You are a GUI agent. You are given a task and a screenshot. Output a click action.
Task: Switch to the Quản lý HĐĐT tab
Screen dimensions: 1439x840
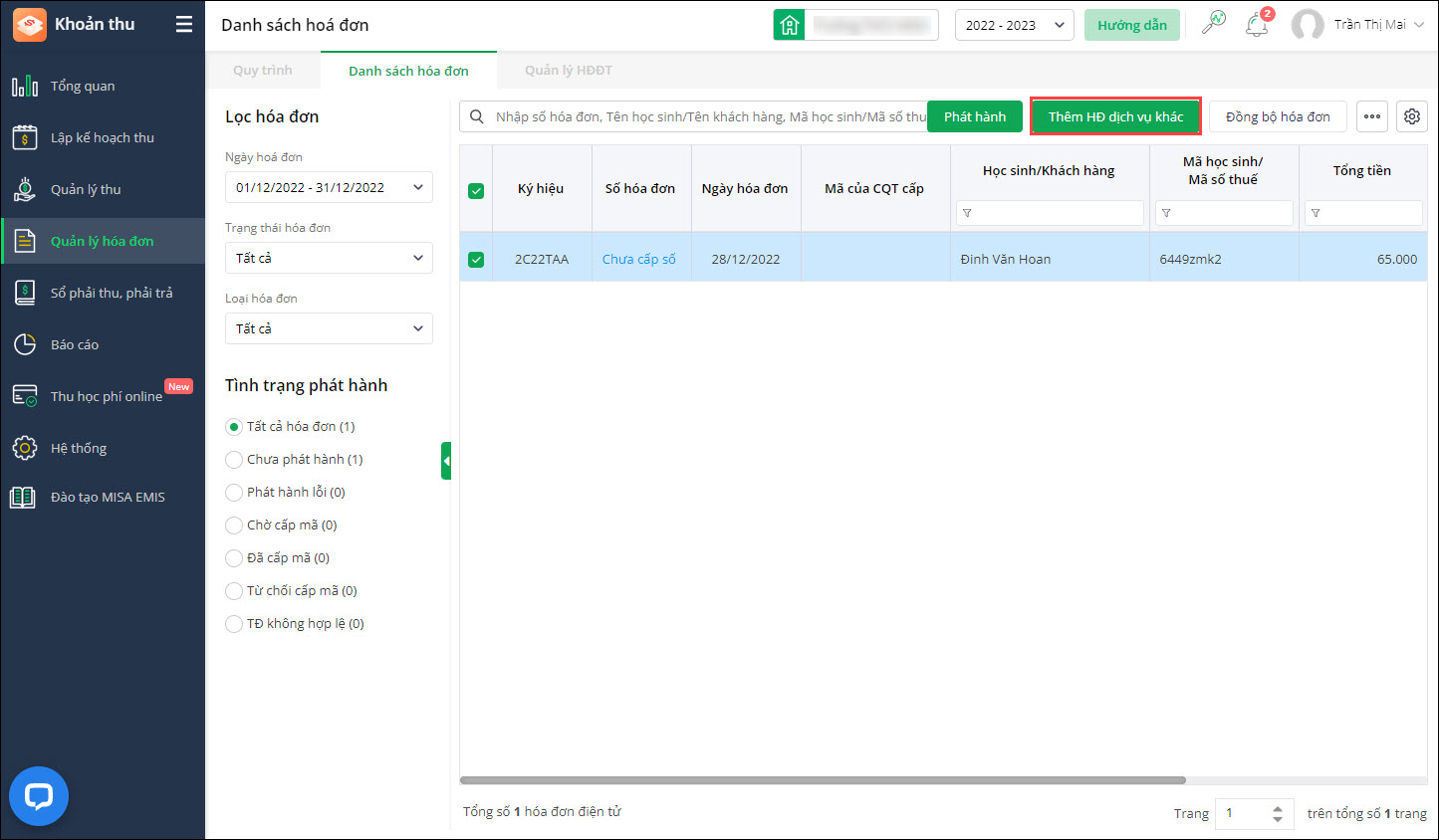[569, 71]
